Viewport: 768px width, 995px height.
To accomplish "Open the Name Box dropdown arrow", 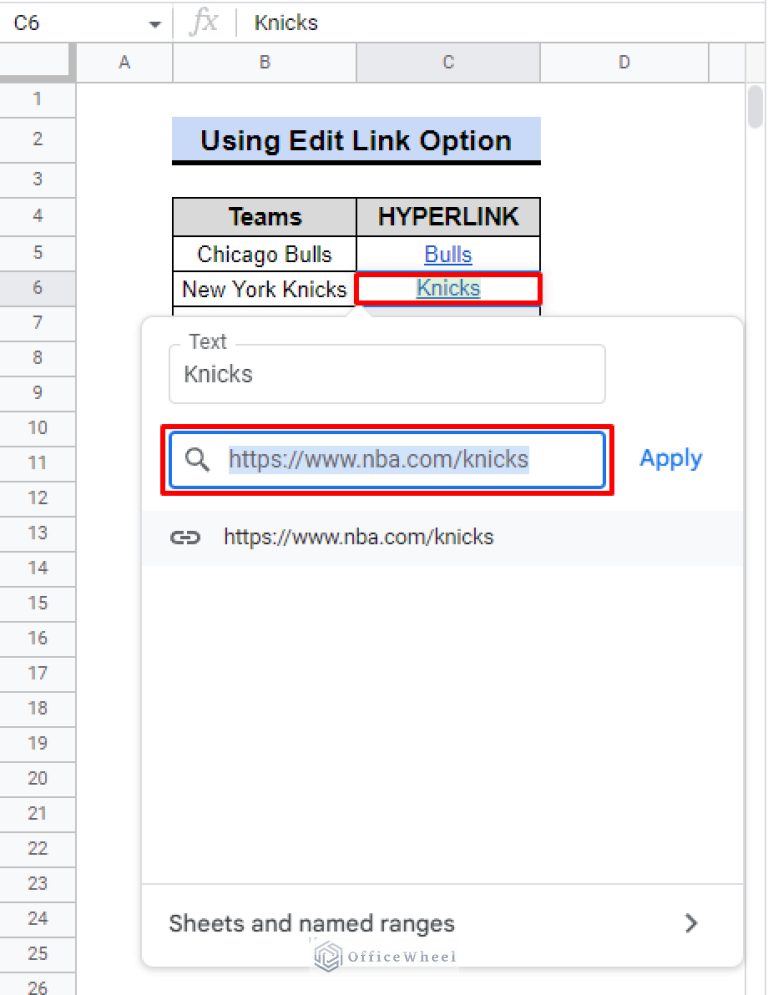I will pos(154,22).
